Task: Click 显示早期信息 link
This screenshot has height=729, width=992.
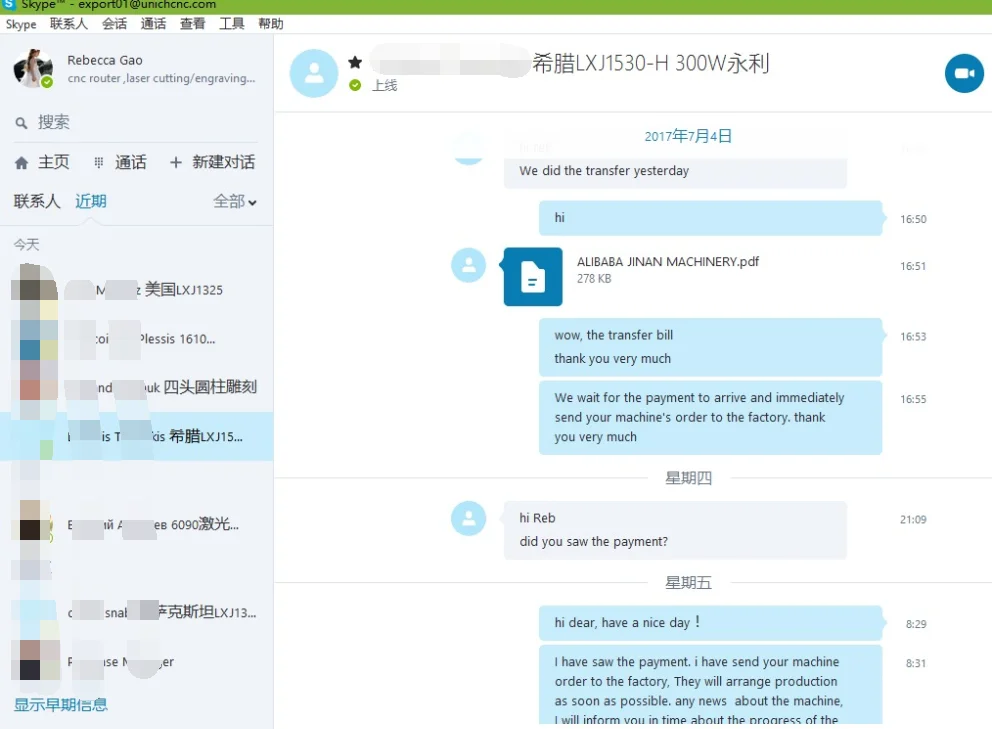Action: 61,704
